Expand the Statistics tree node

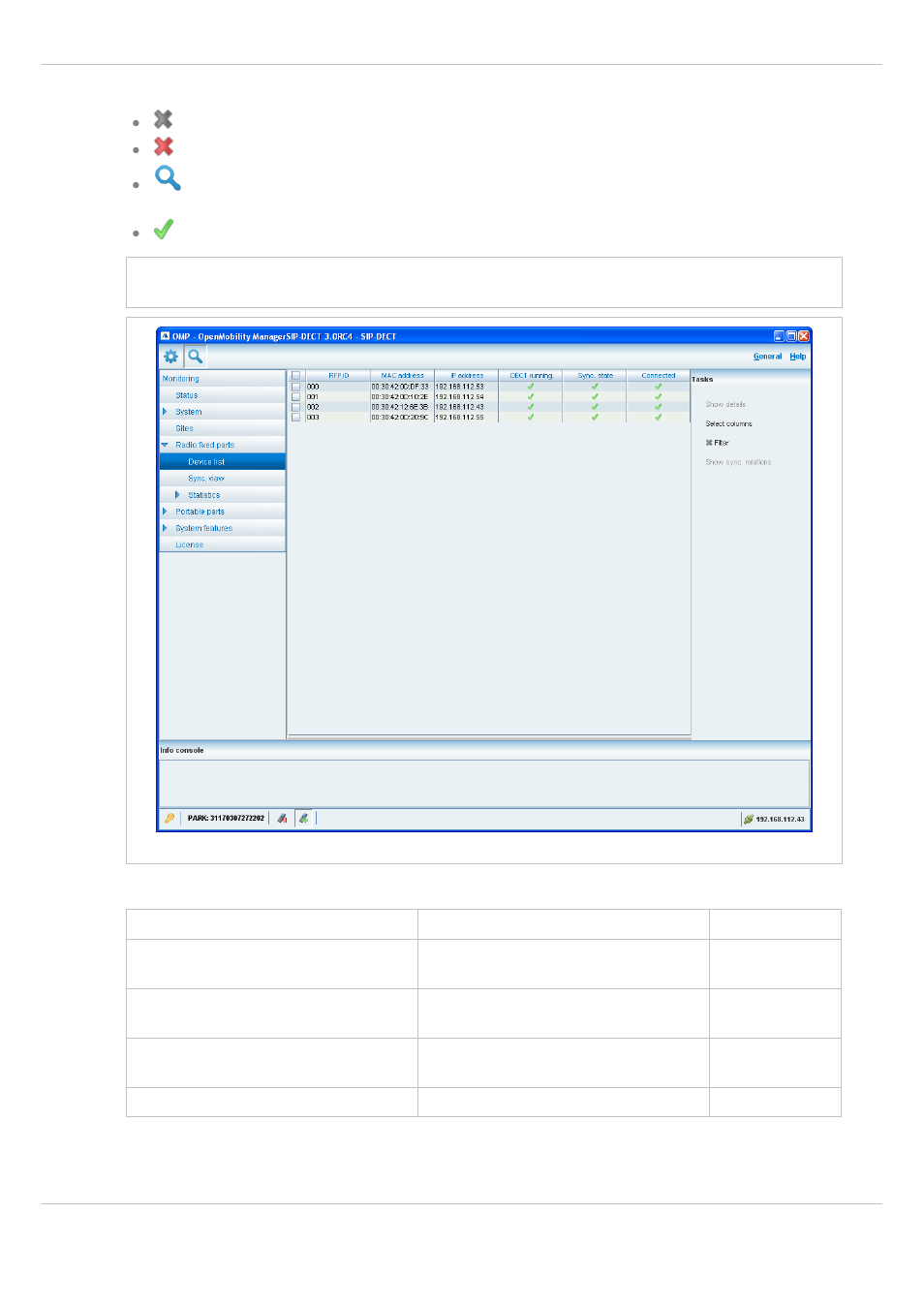(x=177, y=495)
